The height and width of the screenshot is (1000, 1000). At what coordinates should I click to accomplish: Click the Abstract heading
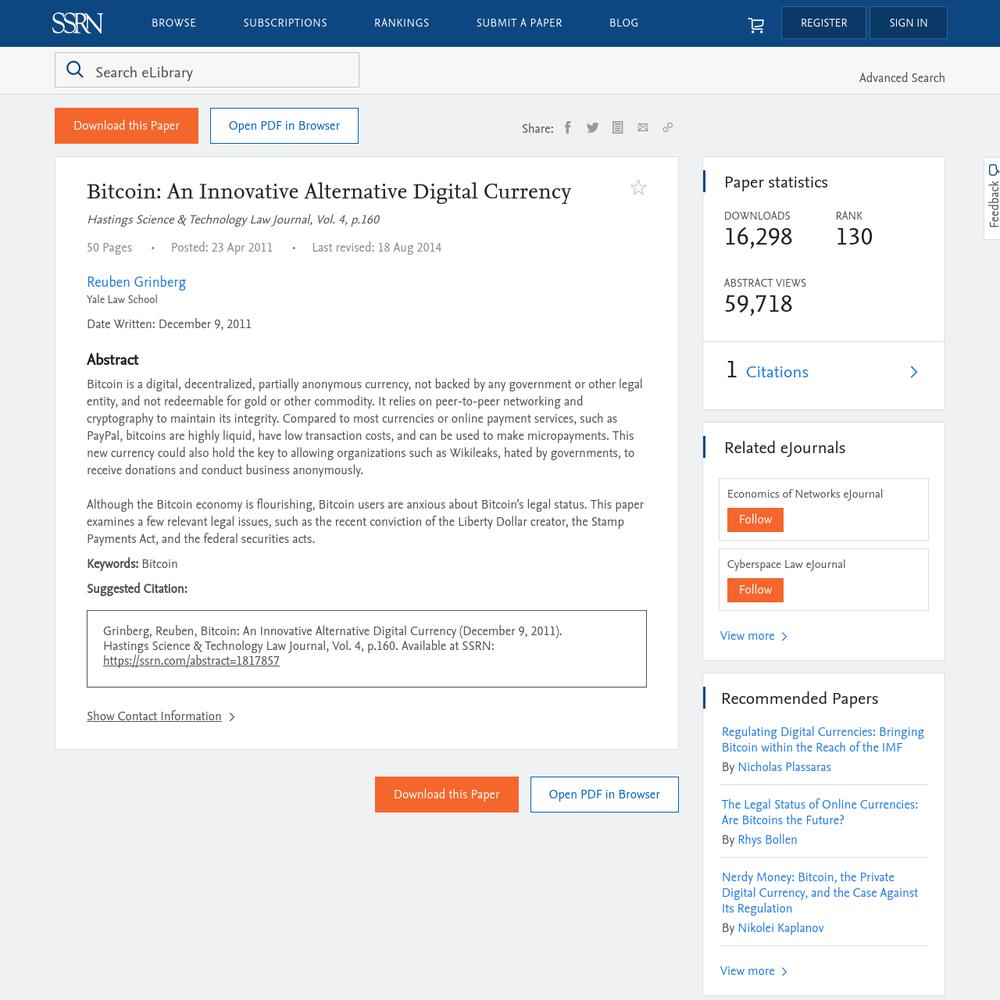pyautogui.click(x=112, y=360)
